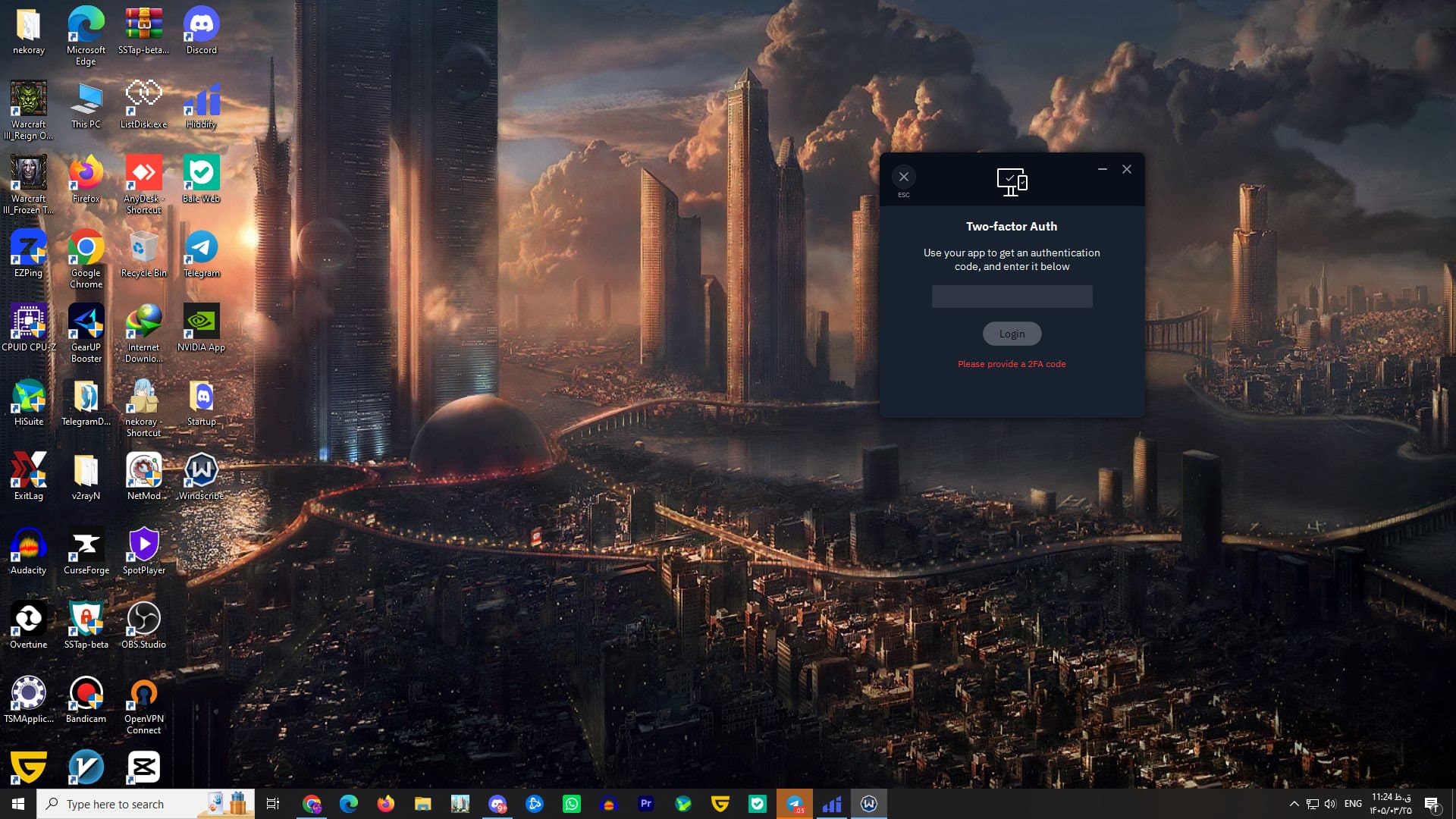
Task: Click the Login button in Windscribe
Action: [1012, 334]
